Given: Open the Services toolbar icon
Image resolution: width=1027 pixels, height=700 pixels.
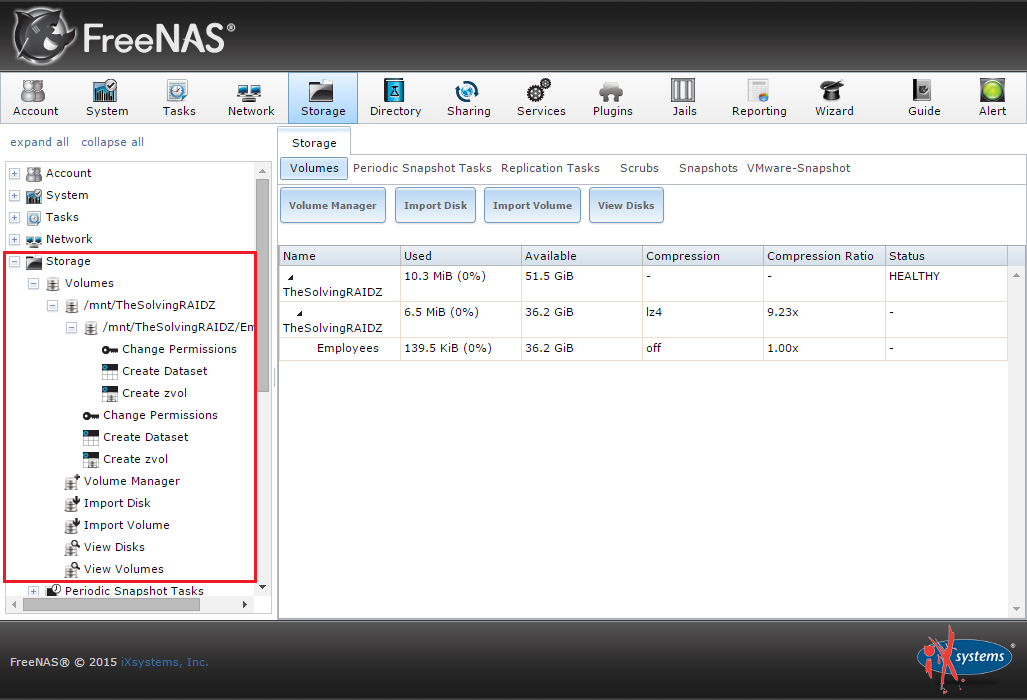Looking at the screenshot, I should pos(541,98).
